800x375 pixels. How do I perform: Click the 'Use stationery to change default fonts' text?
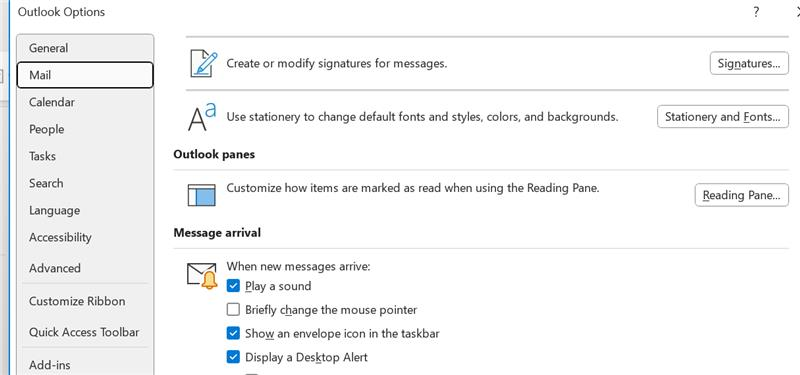[422, 117]
